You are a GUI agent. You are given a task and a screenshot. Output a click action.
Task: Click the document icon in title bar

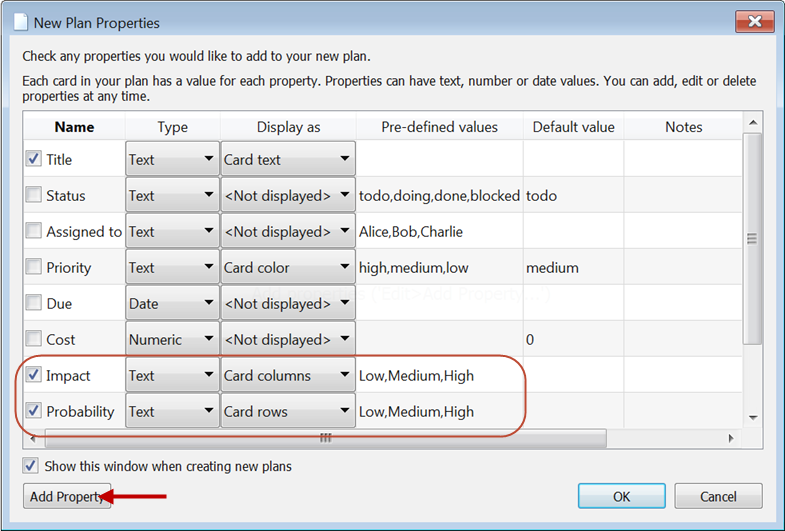pos(18,22)
